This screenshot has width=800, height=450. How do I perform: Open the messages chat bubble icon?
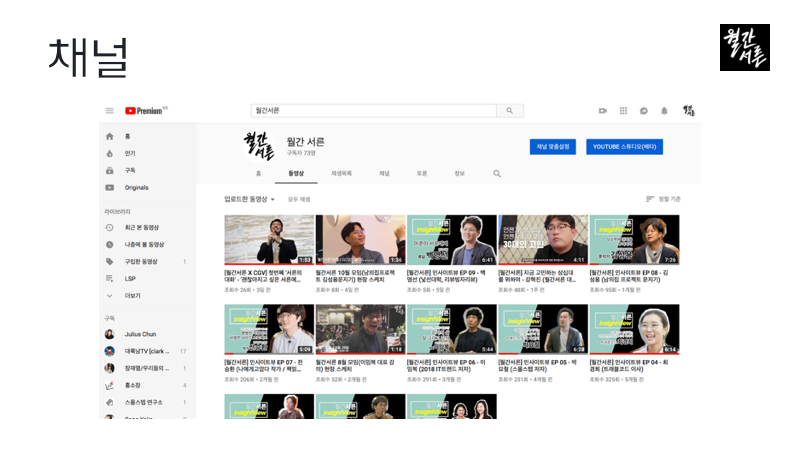tap(644, 111)
